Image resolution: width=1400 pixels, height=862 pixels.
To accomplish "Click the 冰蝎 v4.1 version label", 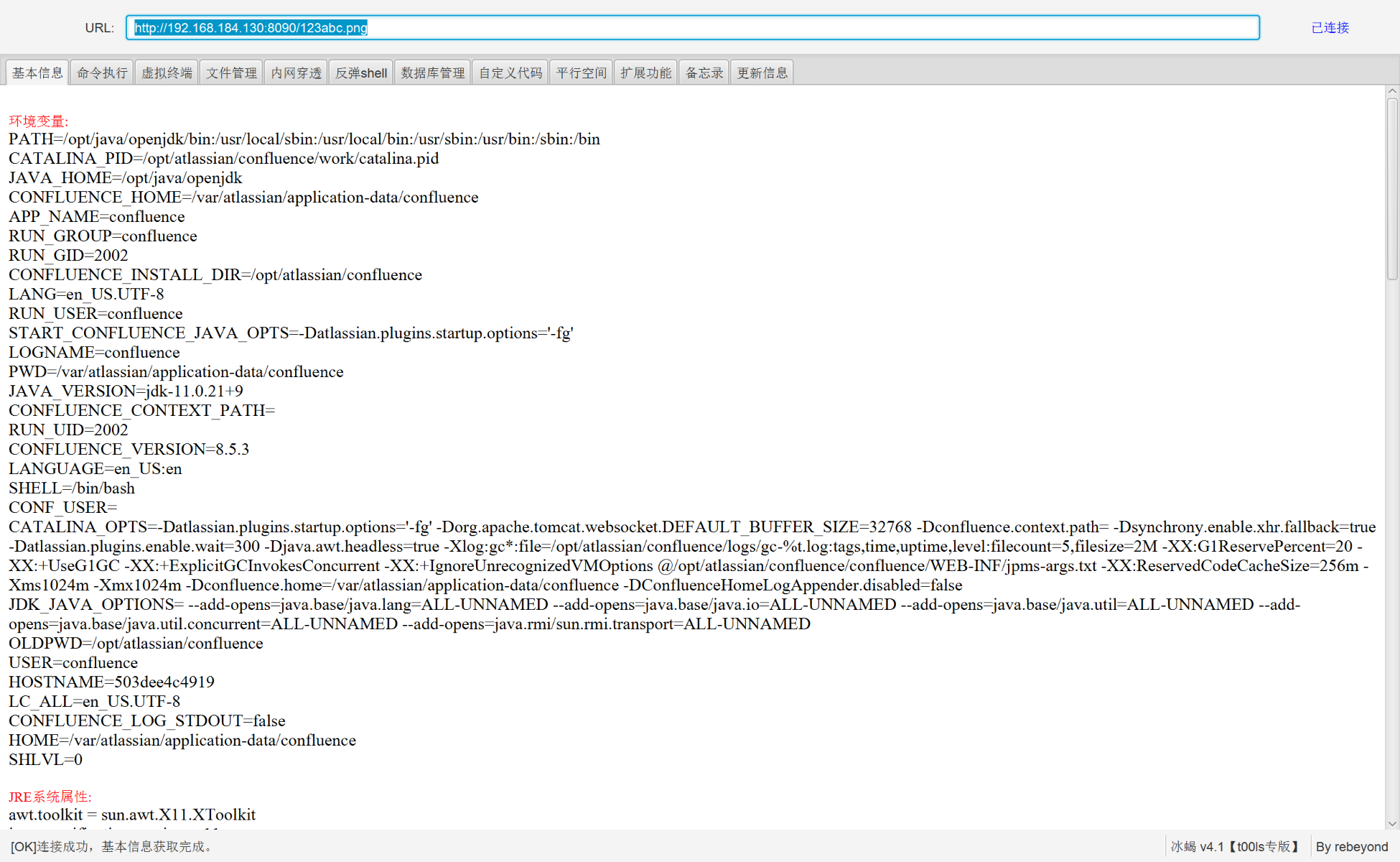I will [x=1235, y=847].
